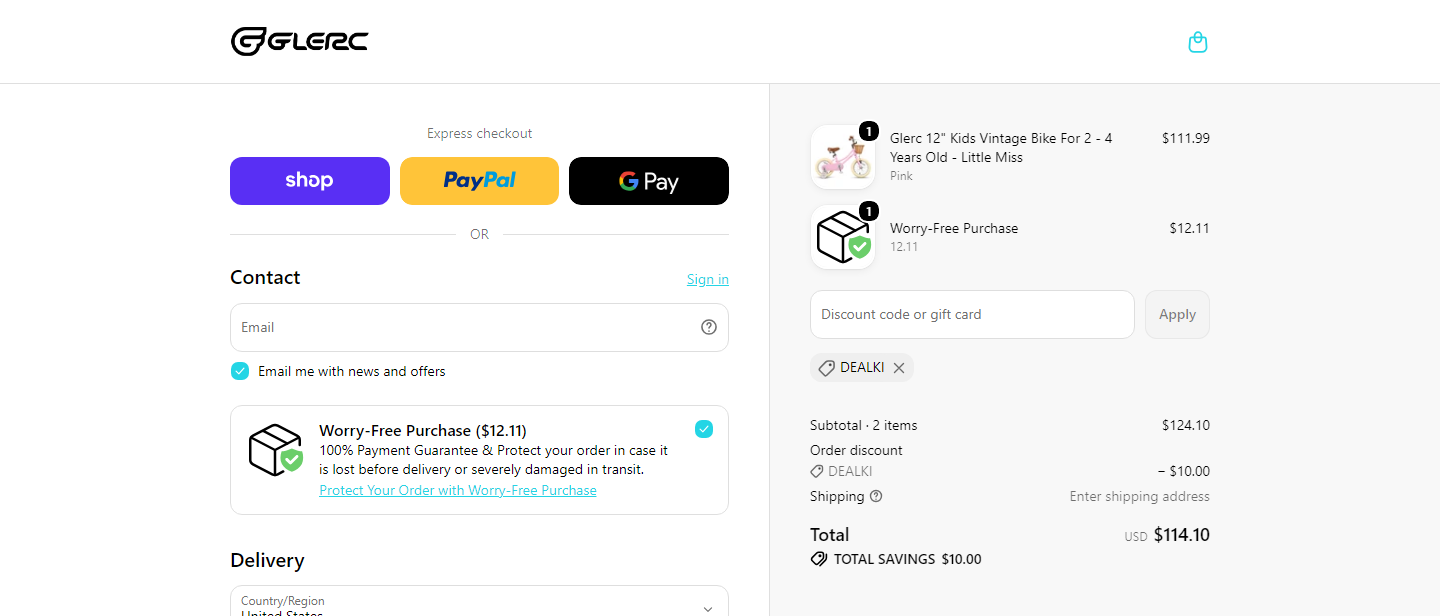The width and height of the screenshot is (1440, 616).
Task: Click the email field help question icon
Action: [709, 327]
